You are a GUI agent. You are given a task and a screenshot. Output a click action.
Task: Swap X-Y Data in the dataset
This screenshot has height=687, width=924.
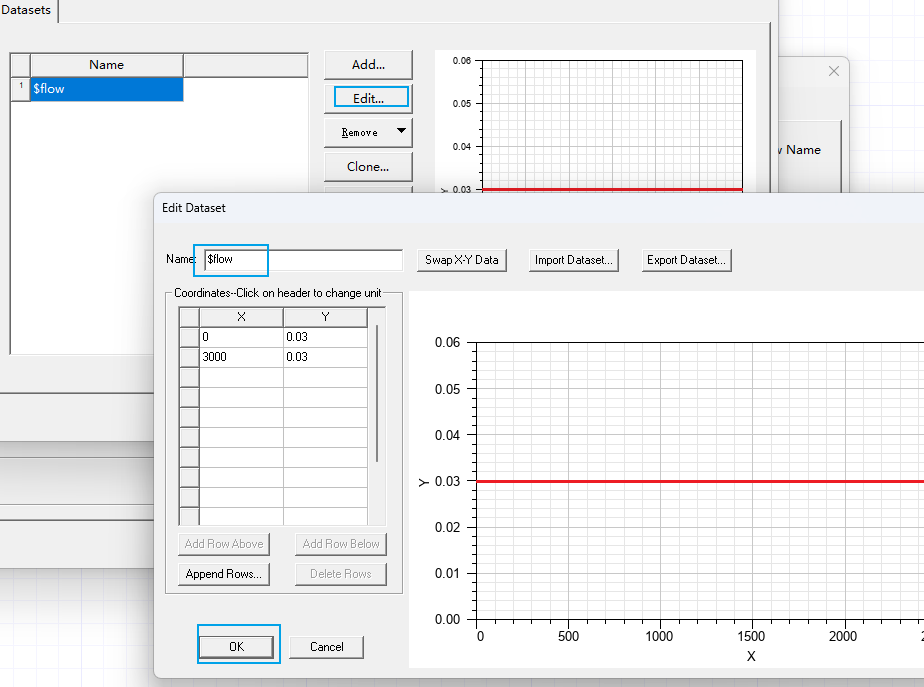pos(461,260)
